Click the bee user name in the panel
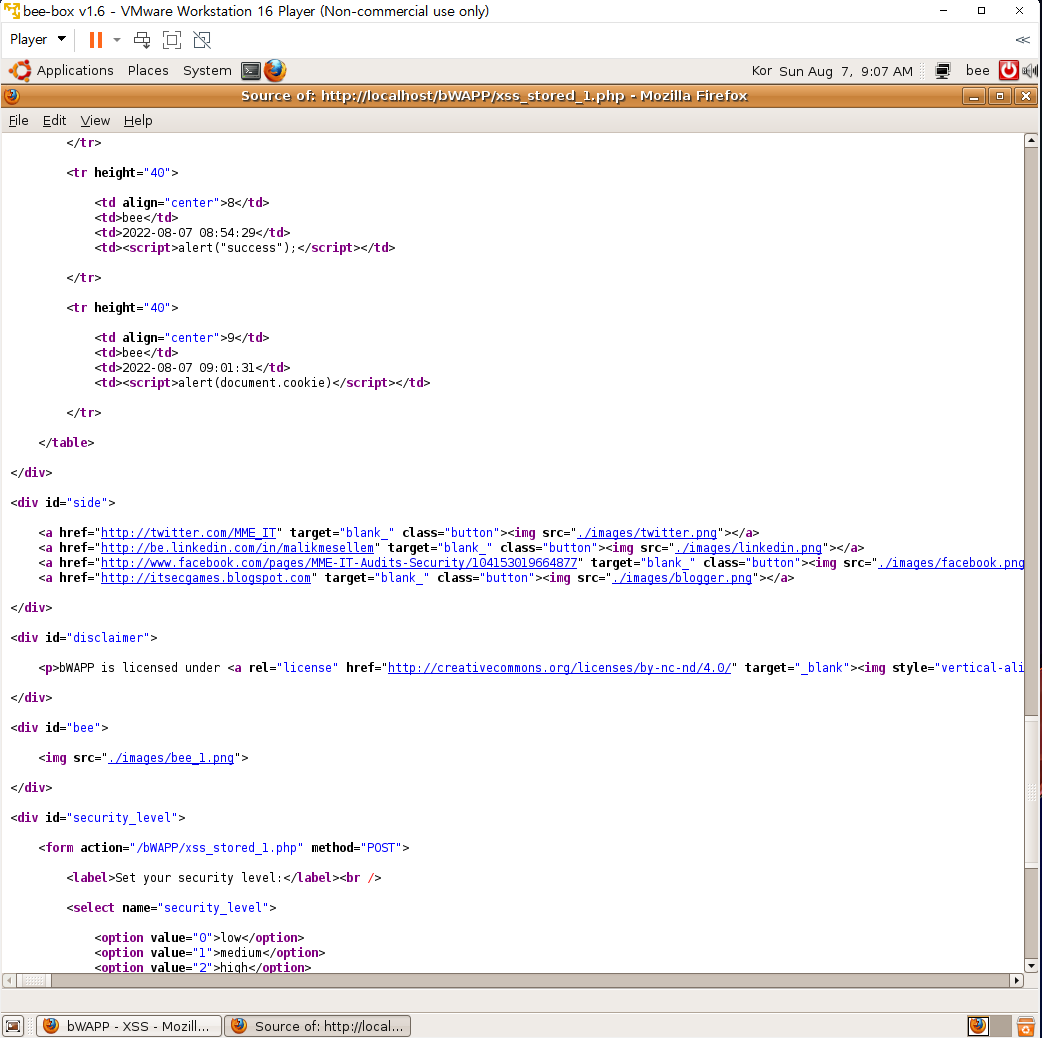Viewport: 1042px width, 1038px height. tap(977, 70)
